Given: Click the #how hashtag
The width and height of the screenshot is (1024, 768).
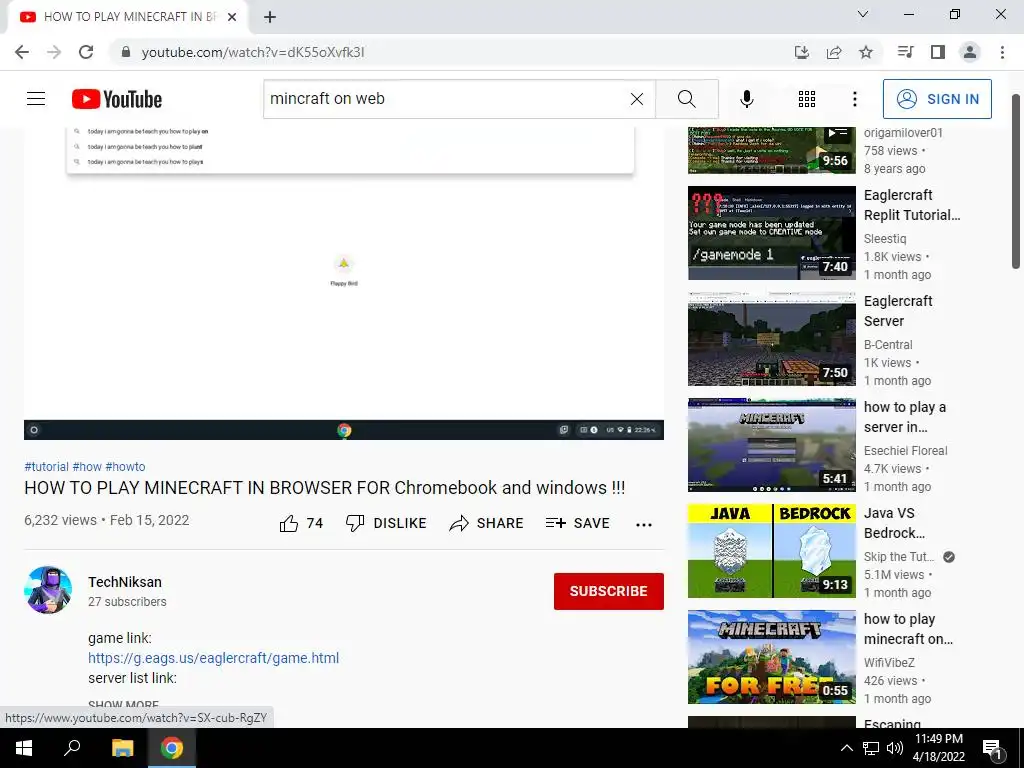Looking at the screenshot, I should pyautogui.click(x=87, y=466).
